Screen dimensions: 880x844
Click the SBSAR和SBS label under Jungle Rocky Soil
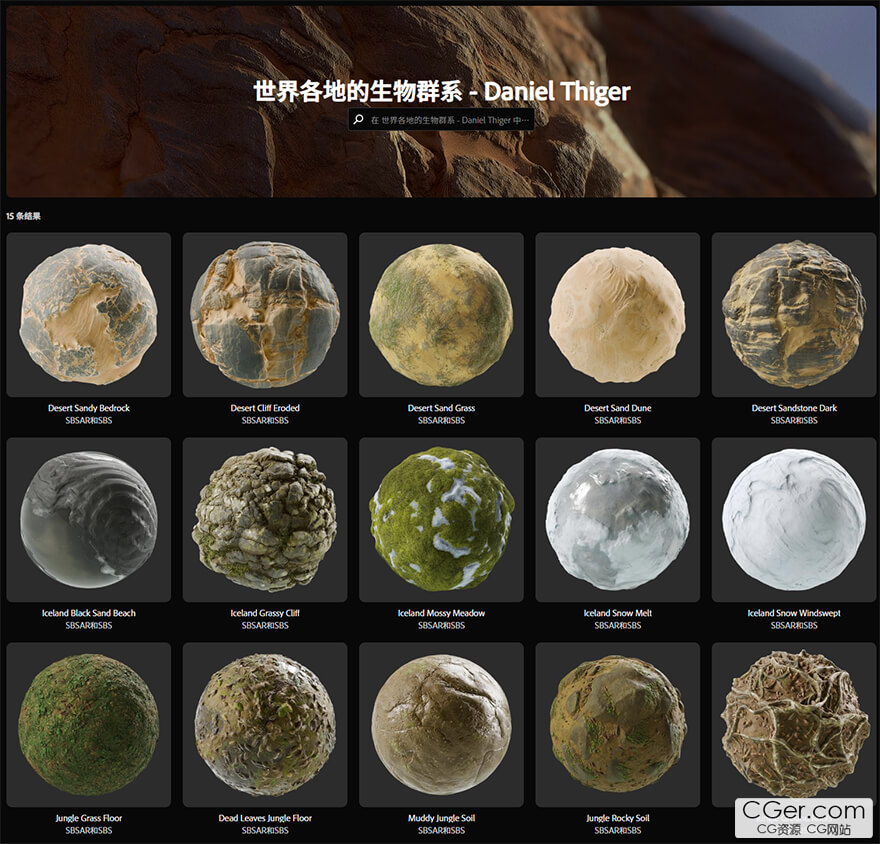[617, 830]
